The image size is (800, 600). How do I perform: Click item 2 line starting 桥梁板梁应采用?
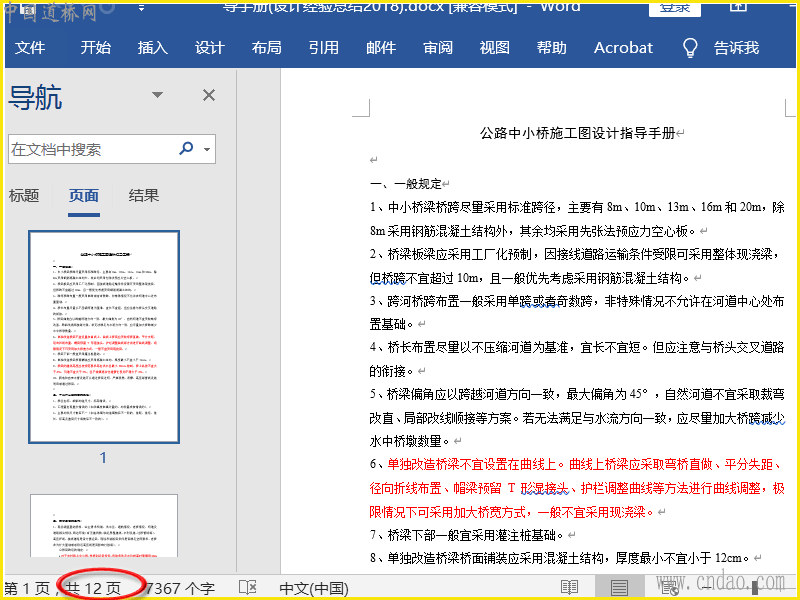575,254
